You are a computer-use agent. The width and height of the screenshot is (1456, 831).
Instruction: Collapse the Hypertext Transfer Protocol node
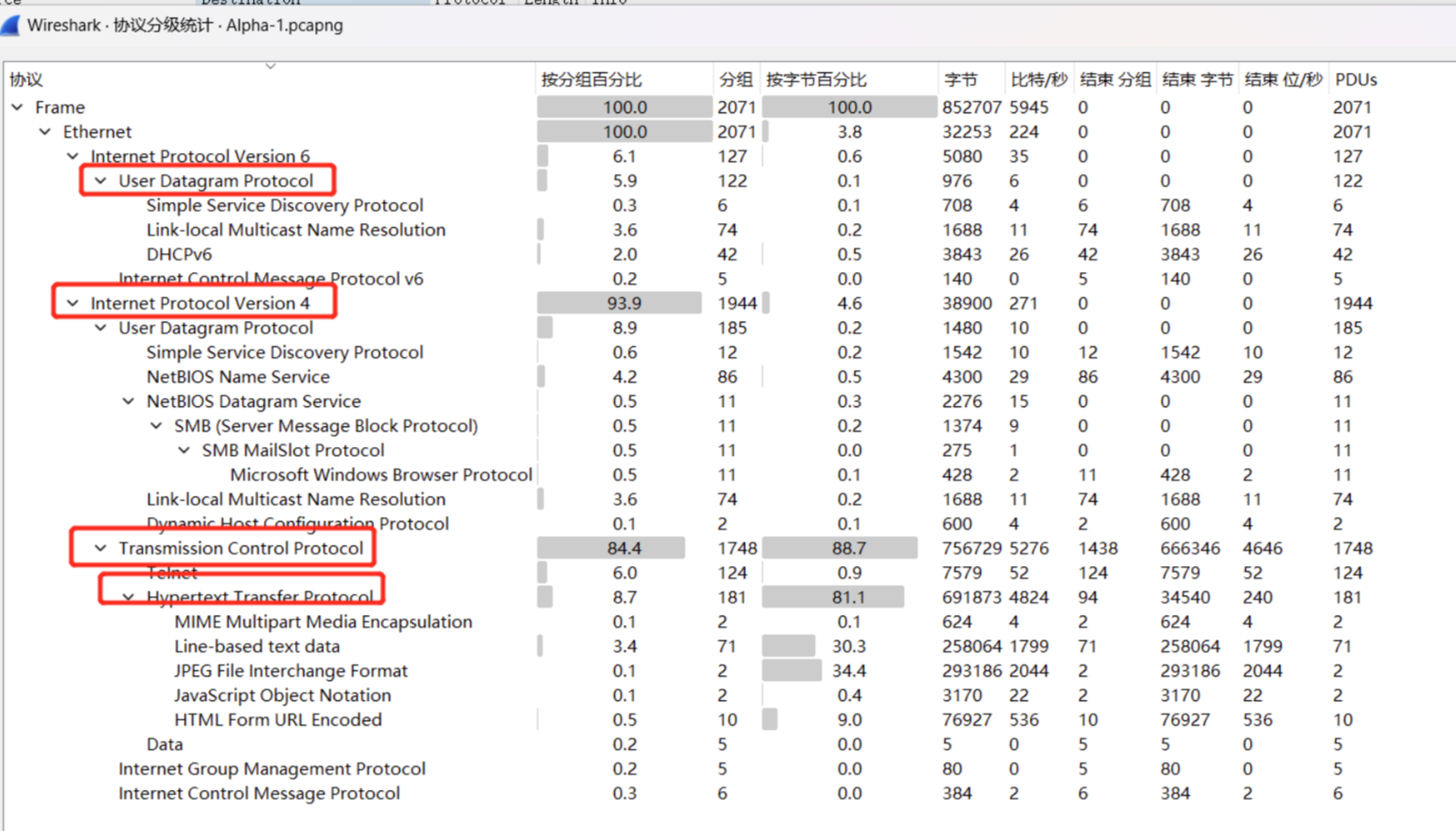pos(129,597)
